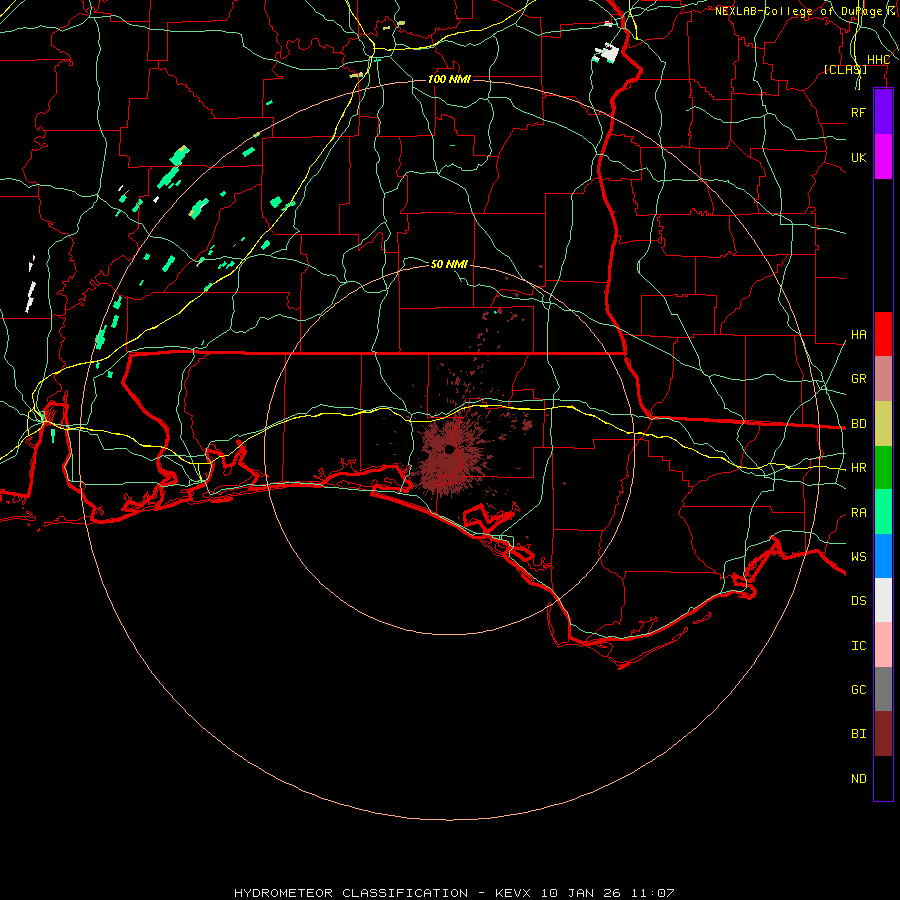
Task: Click the RF legend label
Action: (x=859, y=112)
